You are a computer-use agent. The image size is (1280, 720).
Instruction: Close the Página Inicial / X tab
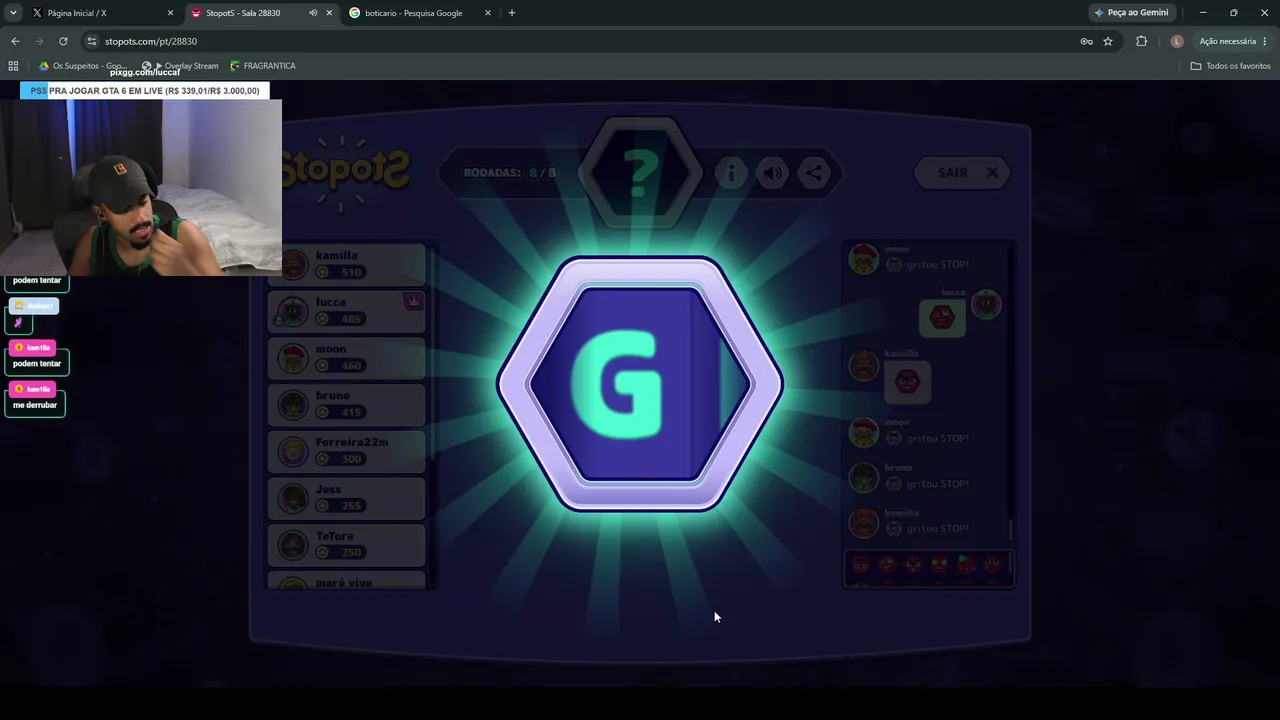(170, 13)
